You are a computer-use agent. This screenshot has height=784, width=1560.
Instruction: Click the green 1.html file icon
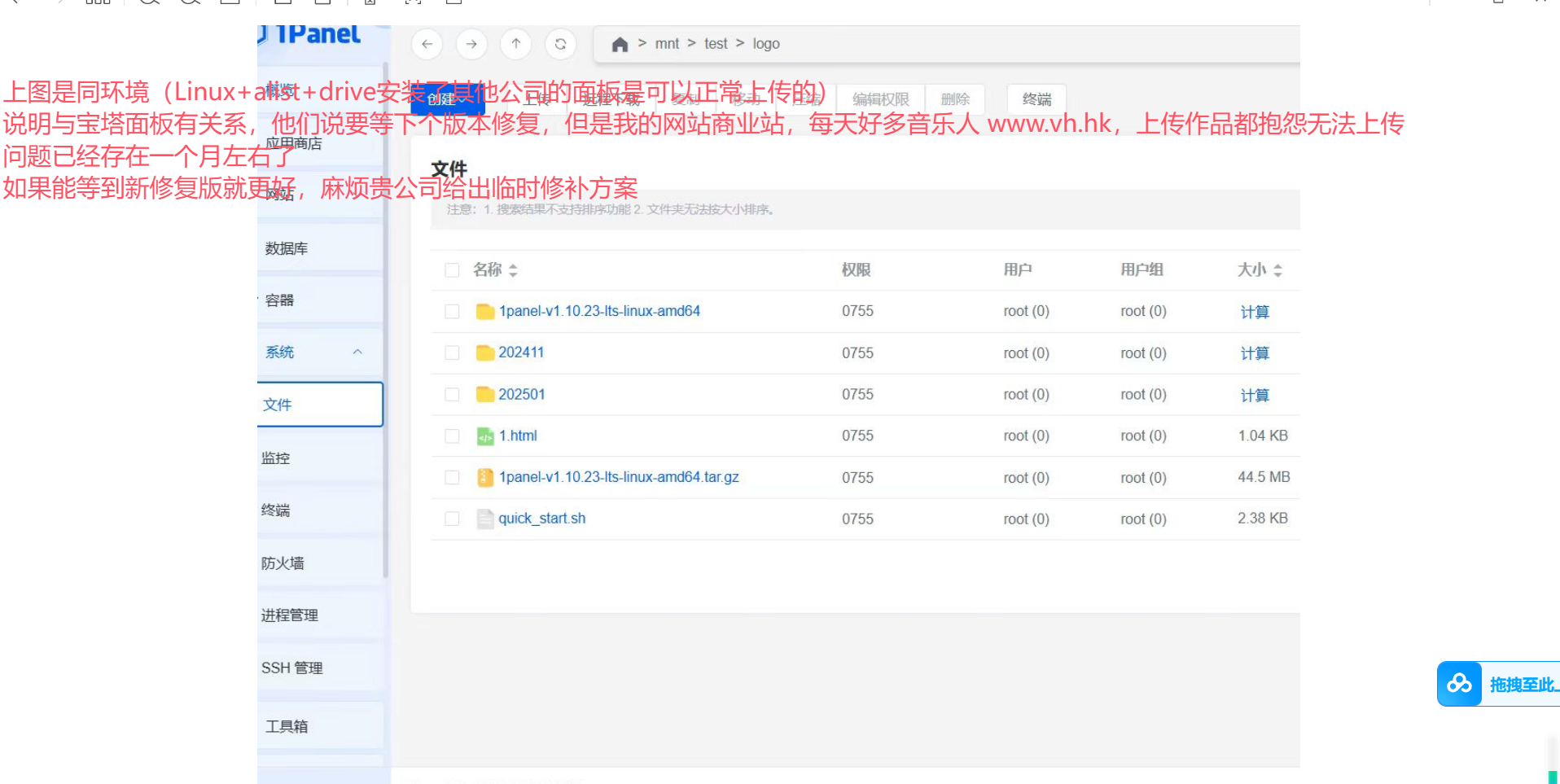pos(485,436)
